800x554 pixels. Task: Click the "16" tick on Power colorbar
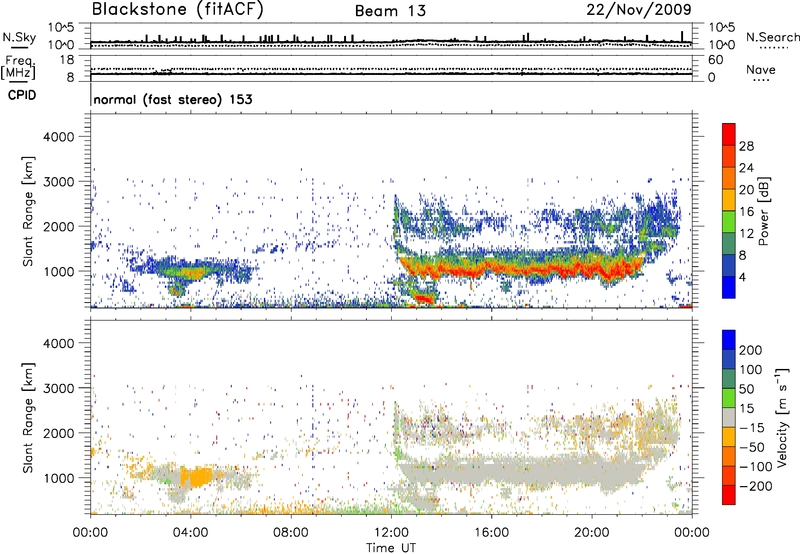(746, 212)
